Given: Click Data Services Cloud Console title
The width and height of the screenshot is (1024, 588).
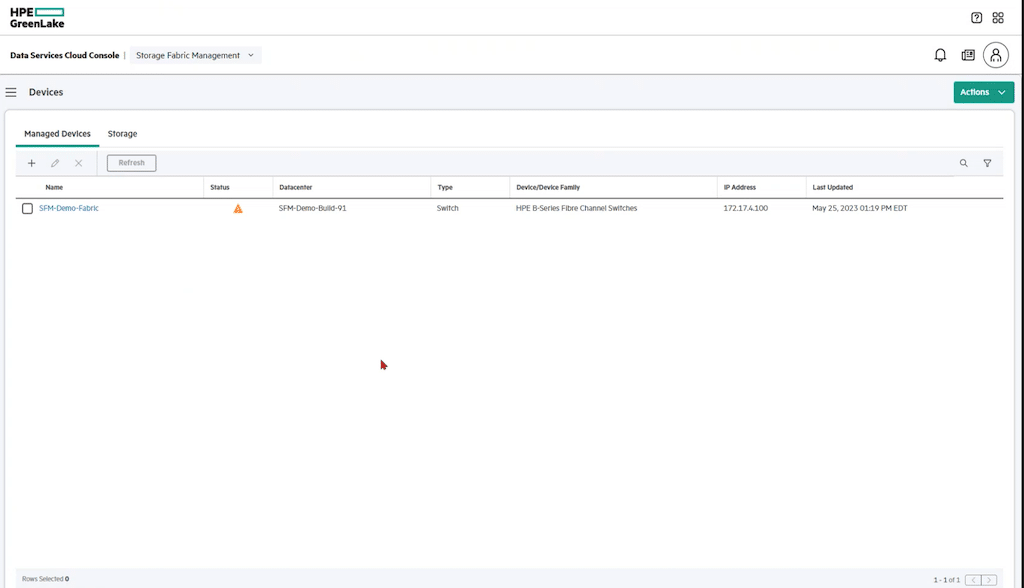Looking at the screenshot, I should click(65, 56).
